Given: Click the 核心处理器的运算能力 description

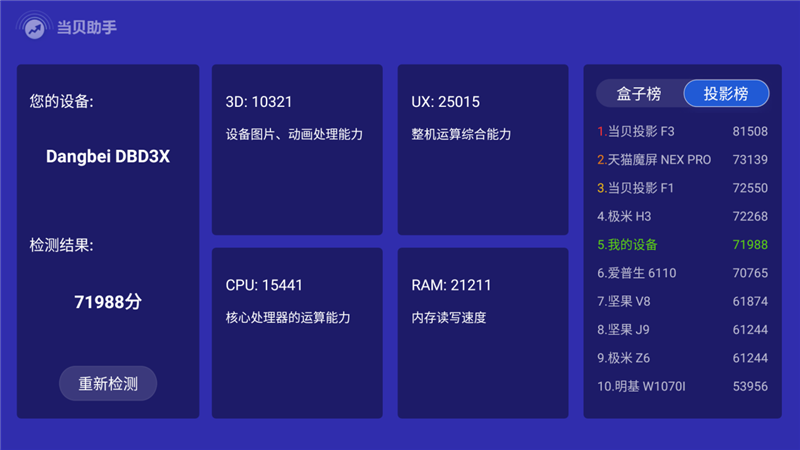Looking at the screenshot, I should point(288,317).
